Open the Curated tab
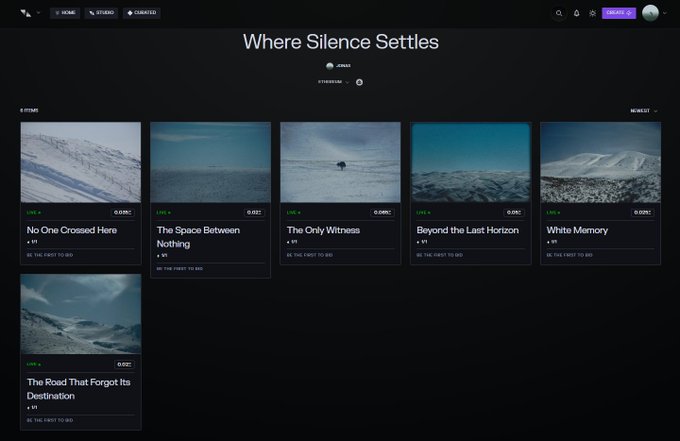This screenshot has width=680, height=441. pos(142,13)
